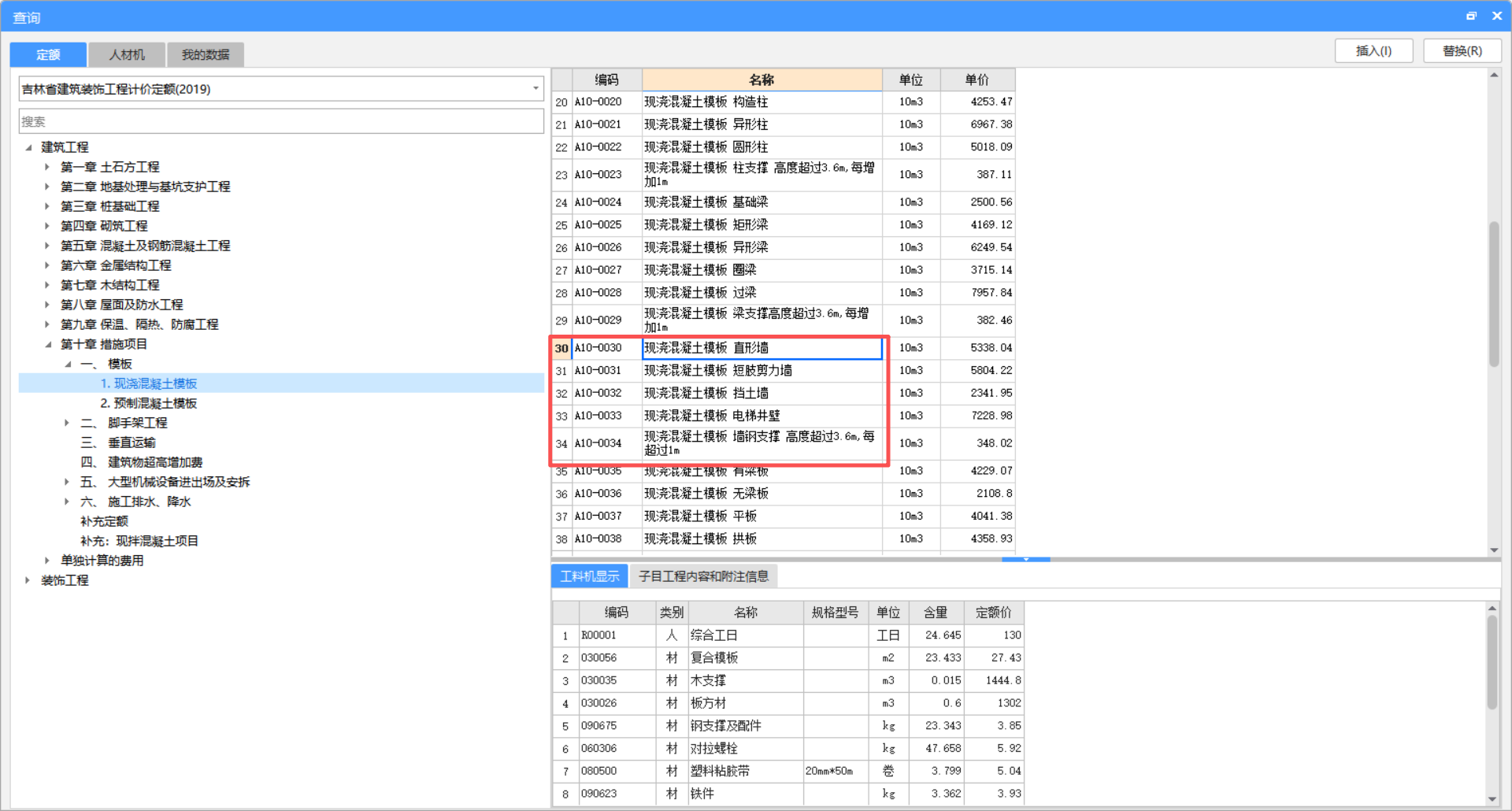The width and height of the screenshot is (1512, 811).
Task: Select row A10-0022 圆形柱
Action: click(x=784, y=147)
